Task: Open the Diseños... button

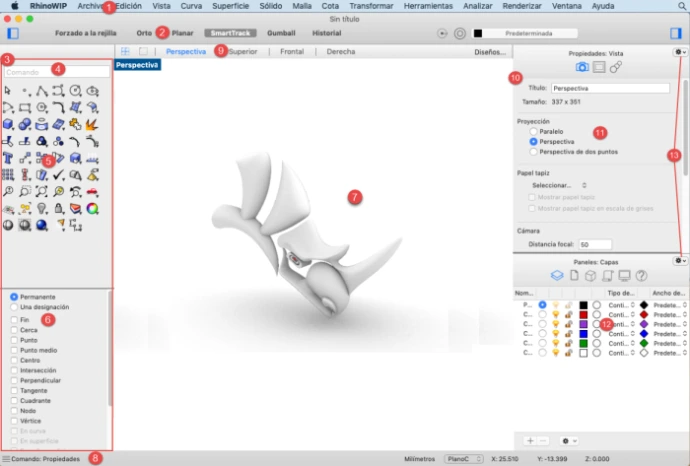Action: pyautogui.click(x=490, y=52)
